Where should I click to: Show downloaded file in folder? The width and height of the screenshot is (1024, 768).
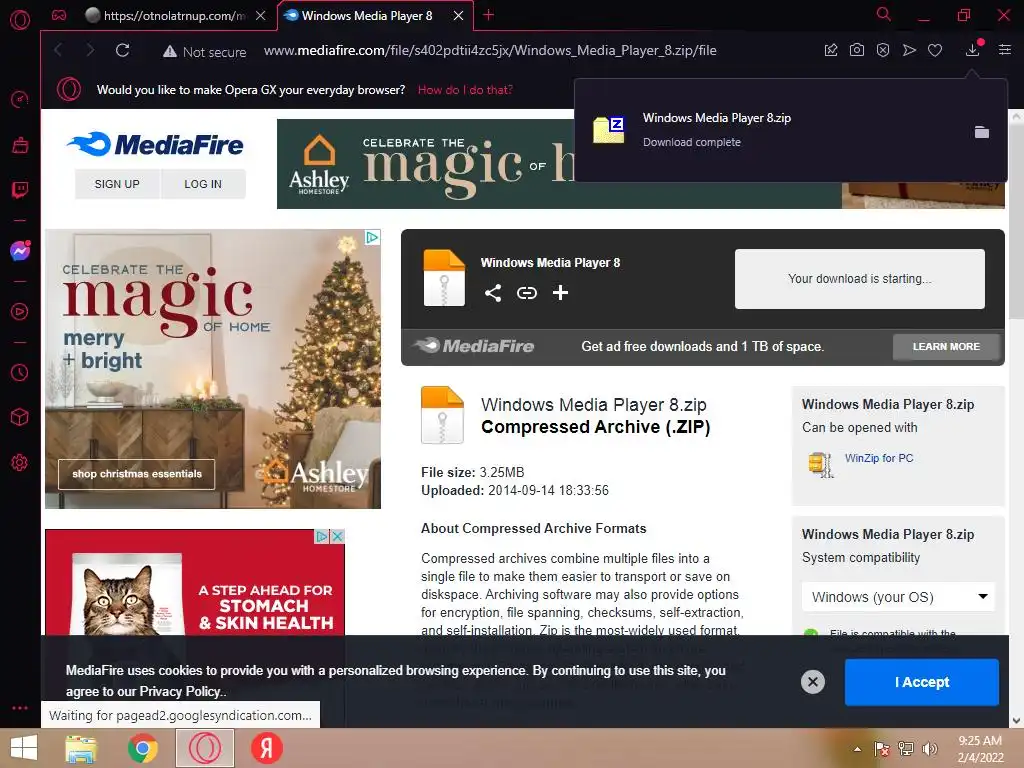click(x=982, y=132)
